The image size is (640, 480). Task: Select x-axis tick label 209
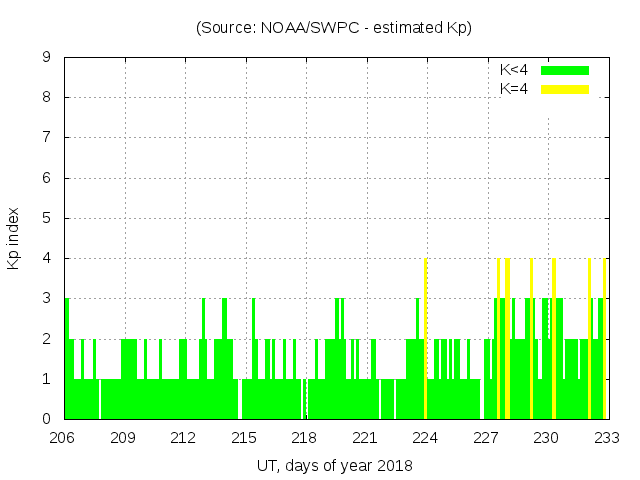[123, 438]
